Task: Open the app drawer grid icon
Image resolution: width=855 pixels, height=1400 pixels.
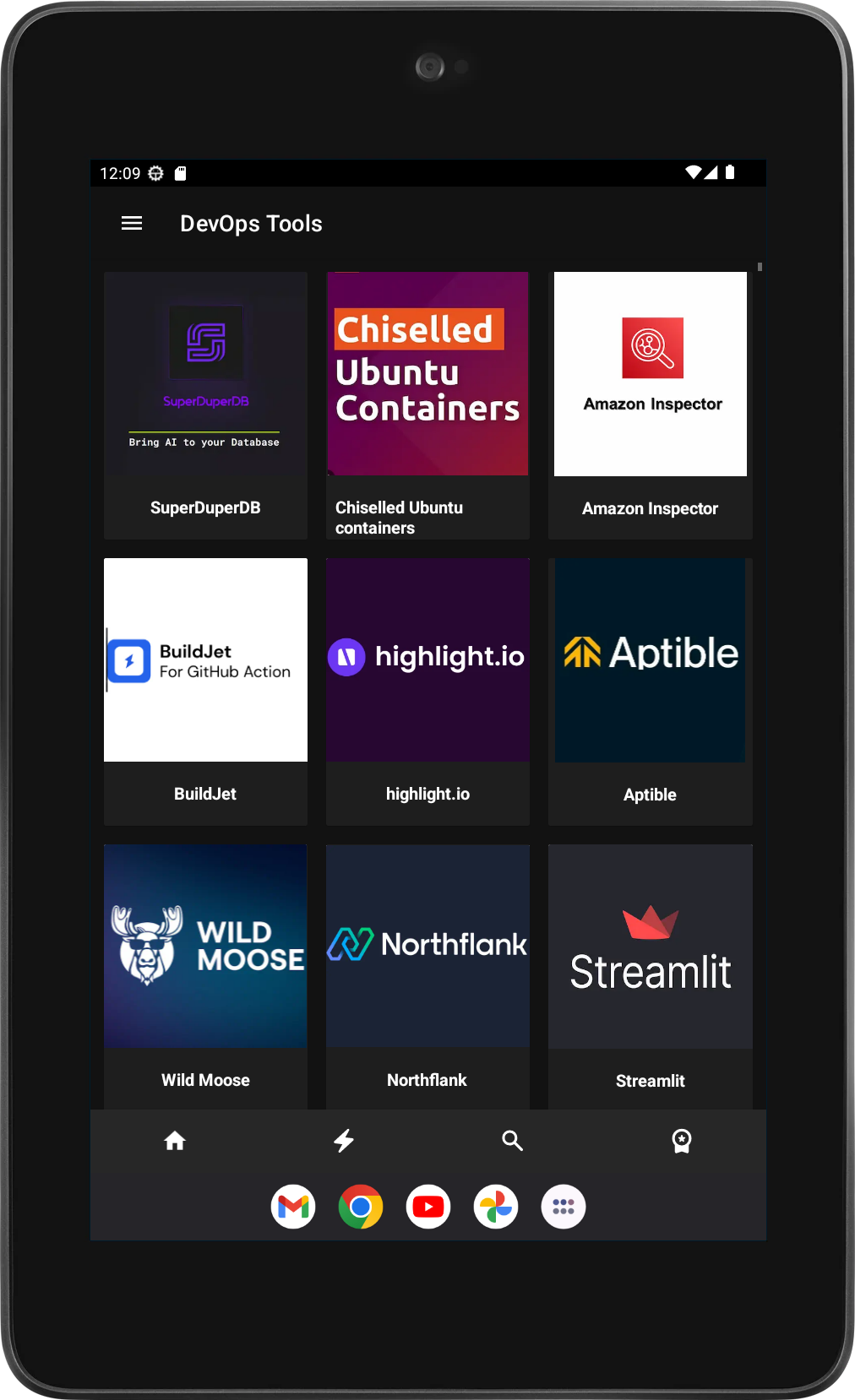Action: click(x=564, y=1207)
